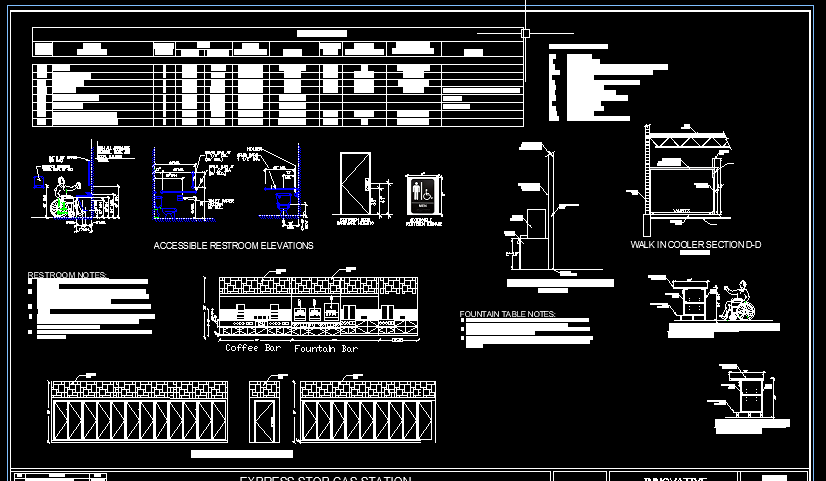The width and height of the screenshot is (826, 481).
Task: Select the toilet side elevation drawing
Action: pos(282,187)
